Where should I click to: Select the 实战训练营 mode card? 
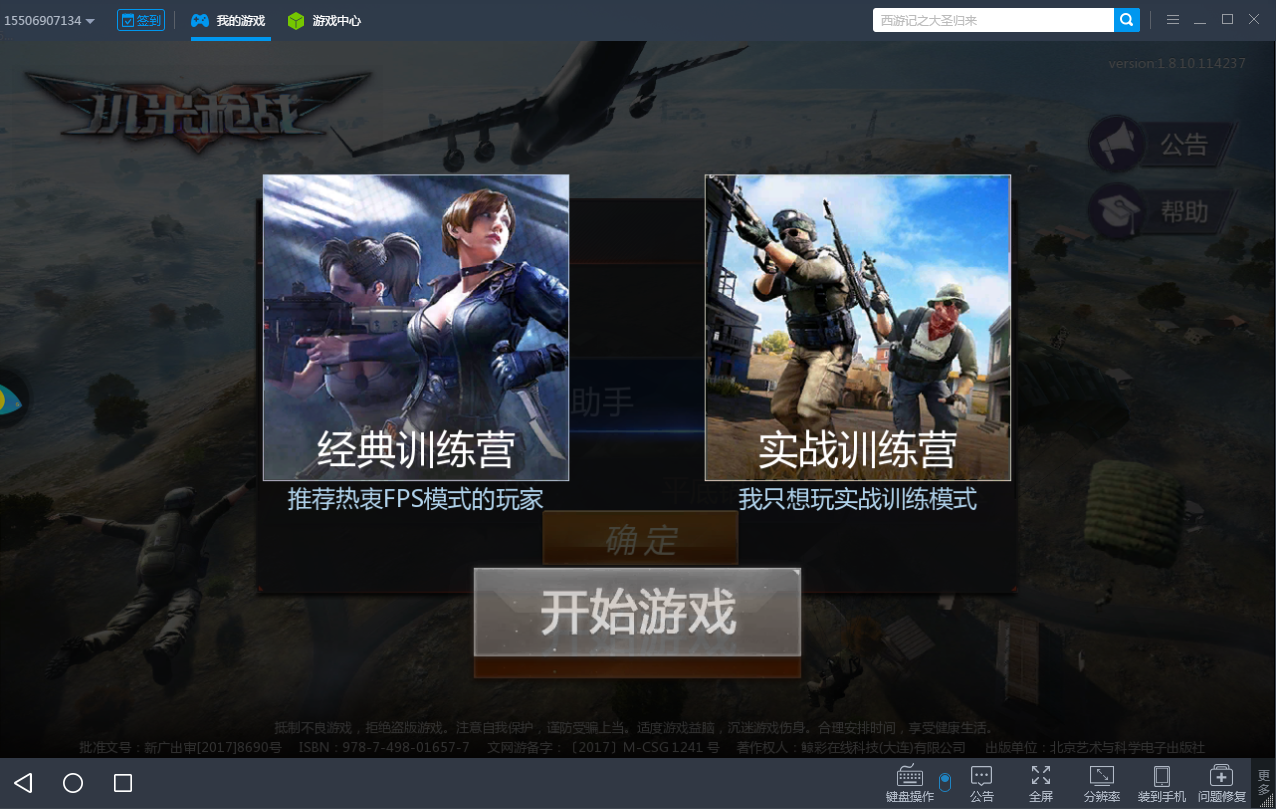(858, 328)
